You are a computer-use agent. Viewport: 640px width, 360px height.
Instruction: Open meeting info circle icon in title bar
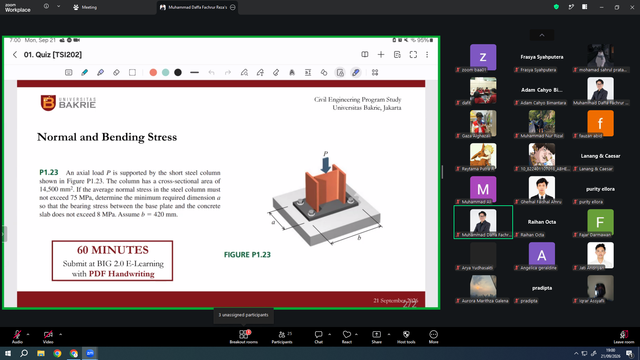tap(46, 7)
